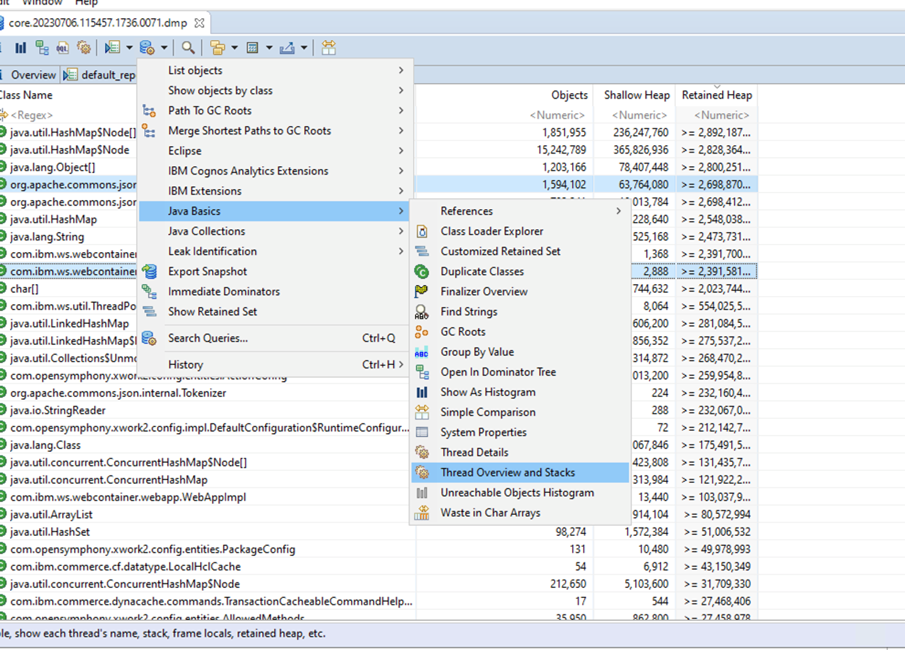Click the Dominator Tree toolbar icon

tap(42, 47)
